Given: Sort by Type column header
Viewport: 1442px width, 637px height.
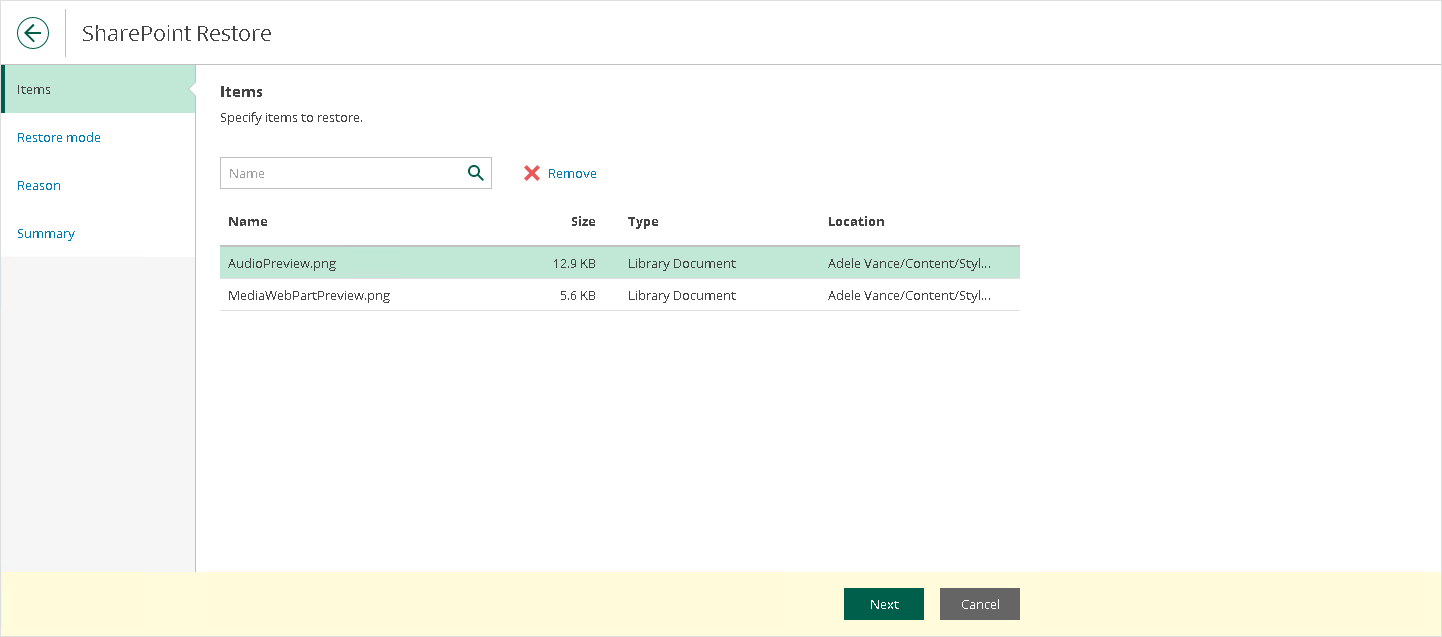Looking at the screenshot, I should click(643, 221).
